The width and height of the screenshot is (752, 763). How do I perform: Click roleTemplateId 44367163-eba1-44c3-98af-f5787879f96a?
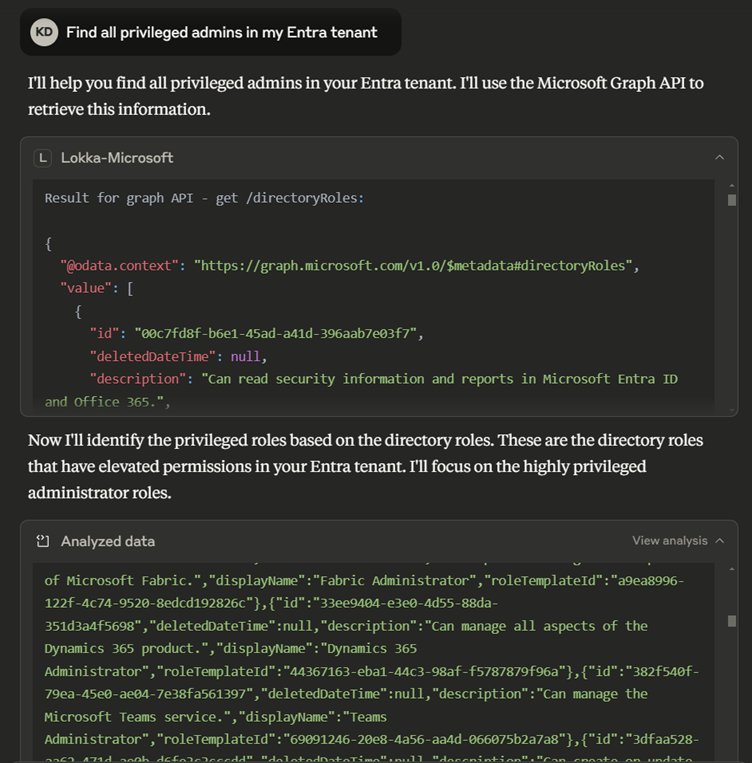click(423, 672)
